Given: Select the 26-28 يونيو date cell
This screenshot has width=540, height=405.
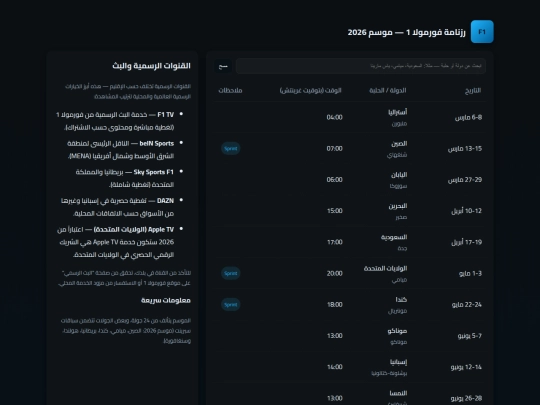Looking at the screenshot, I should click(466, 398).
